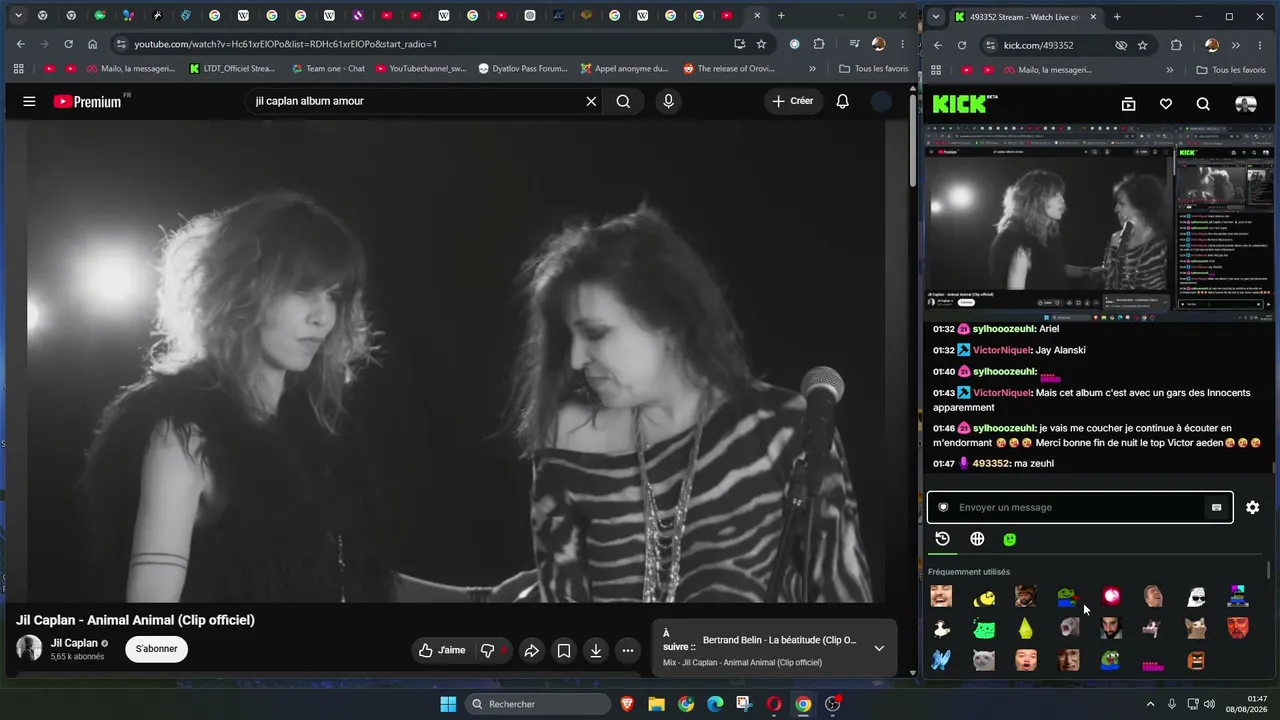Go back in the YouTube browser window
This screenshot has width=1280, height=720.
20,44
